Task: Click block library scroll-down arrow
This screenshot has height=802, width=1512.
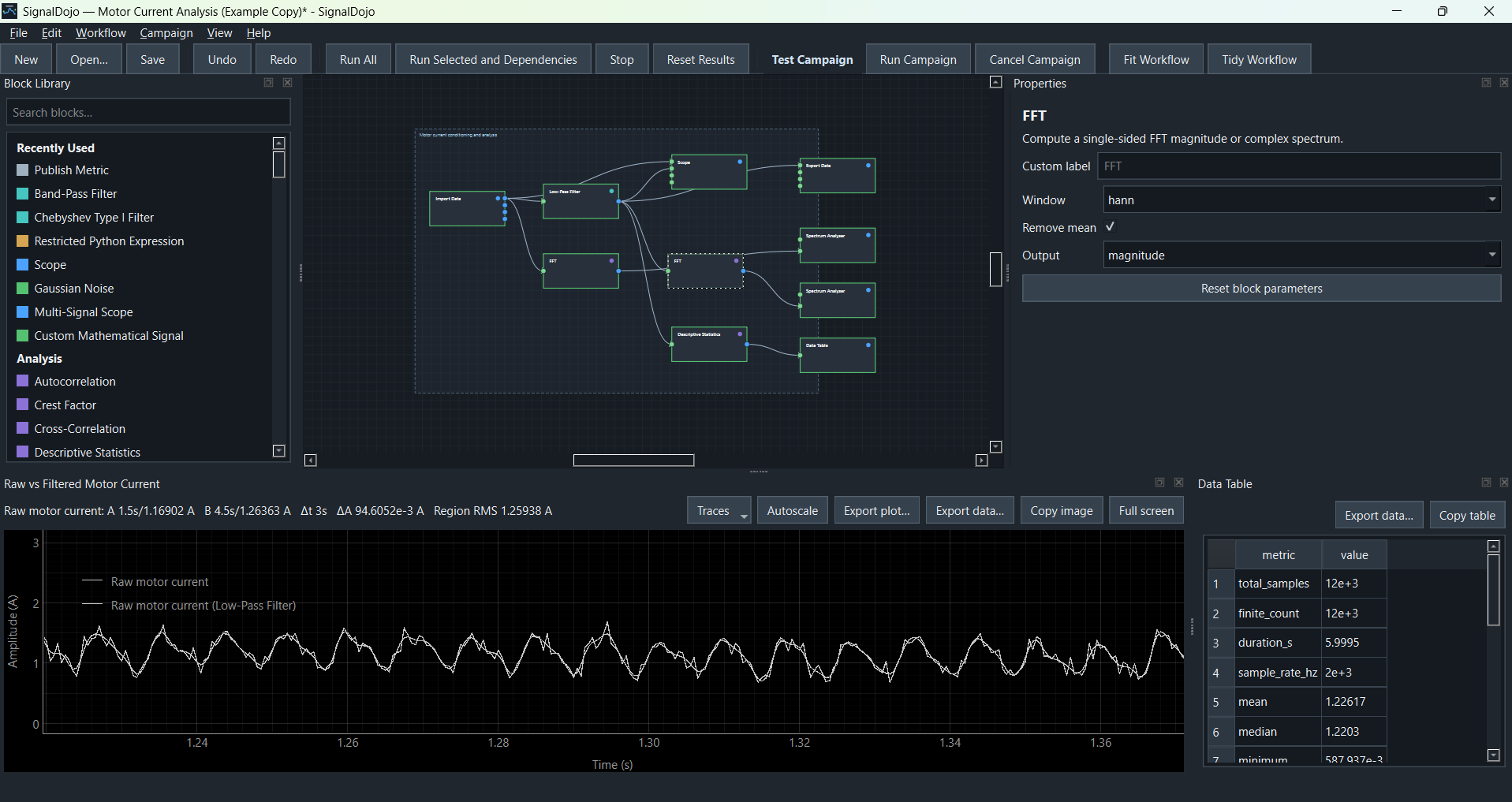Action: (278, 451)
